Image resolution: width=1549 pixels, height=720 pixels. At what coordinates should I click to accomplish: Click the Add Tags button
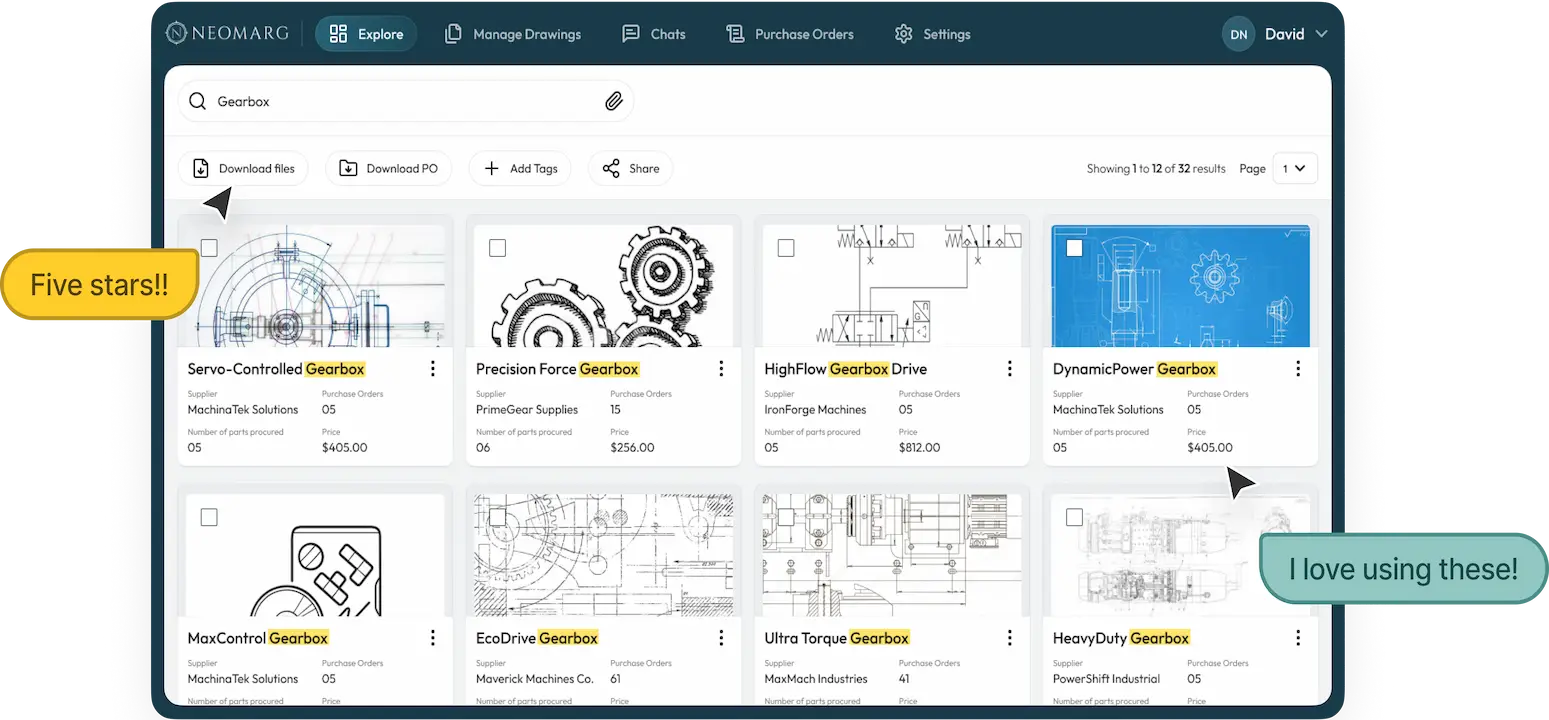tap(519, 168)
